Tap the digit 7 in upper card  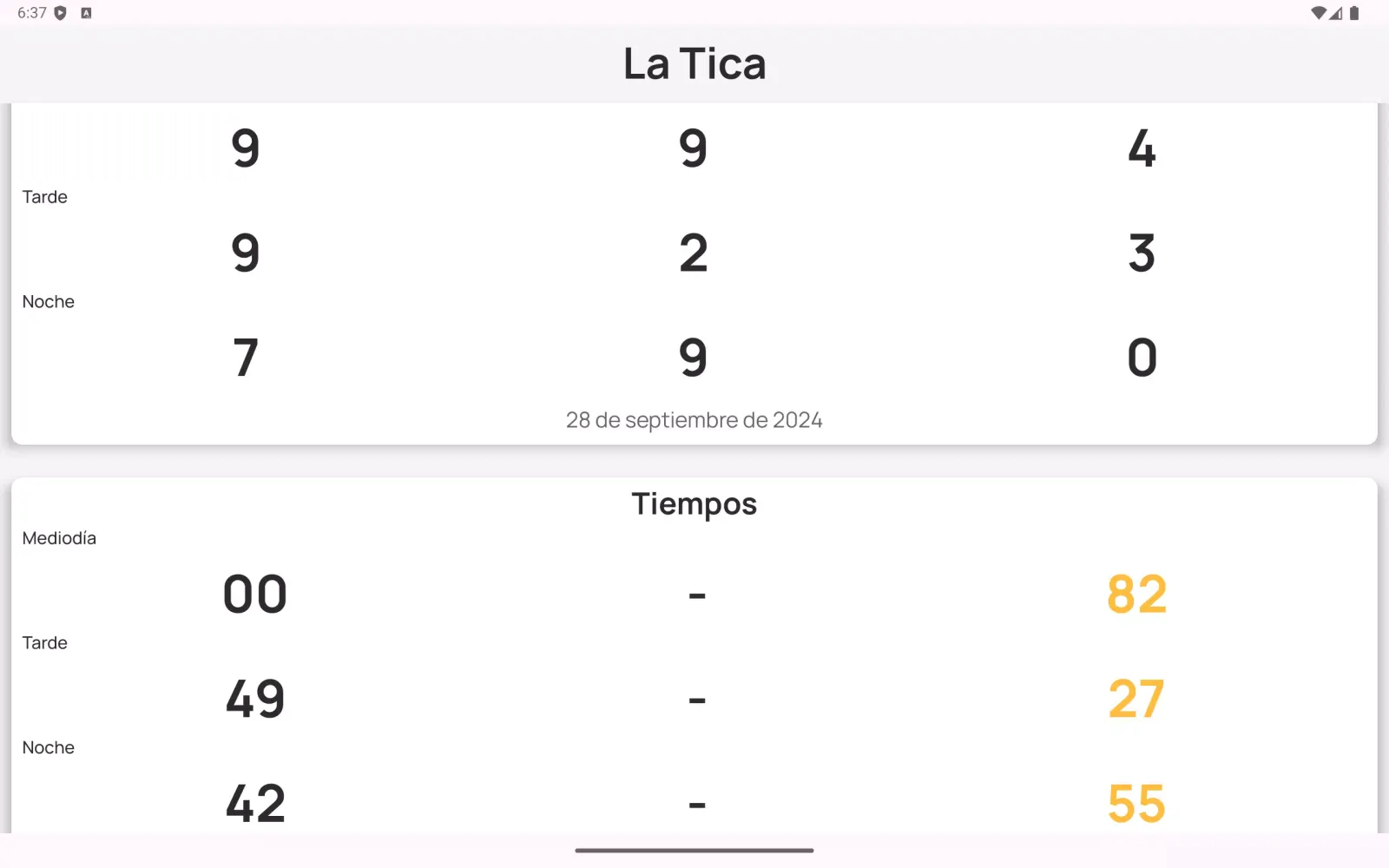pyautogui.click(x=246, y=358)
